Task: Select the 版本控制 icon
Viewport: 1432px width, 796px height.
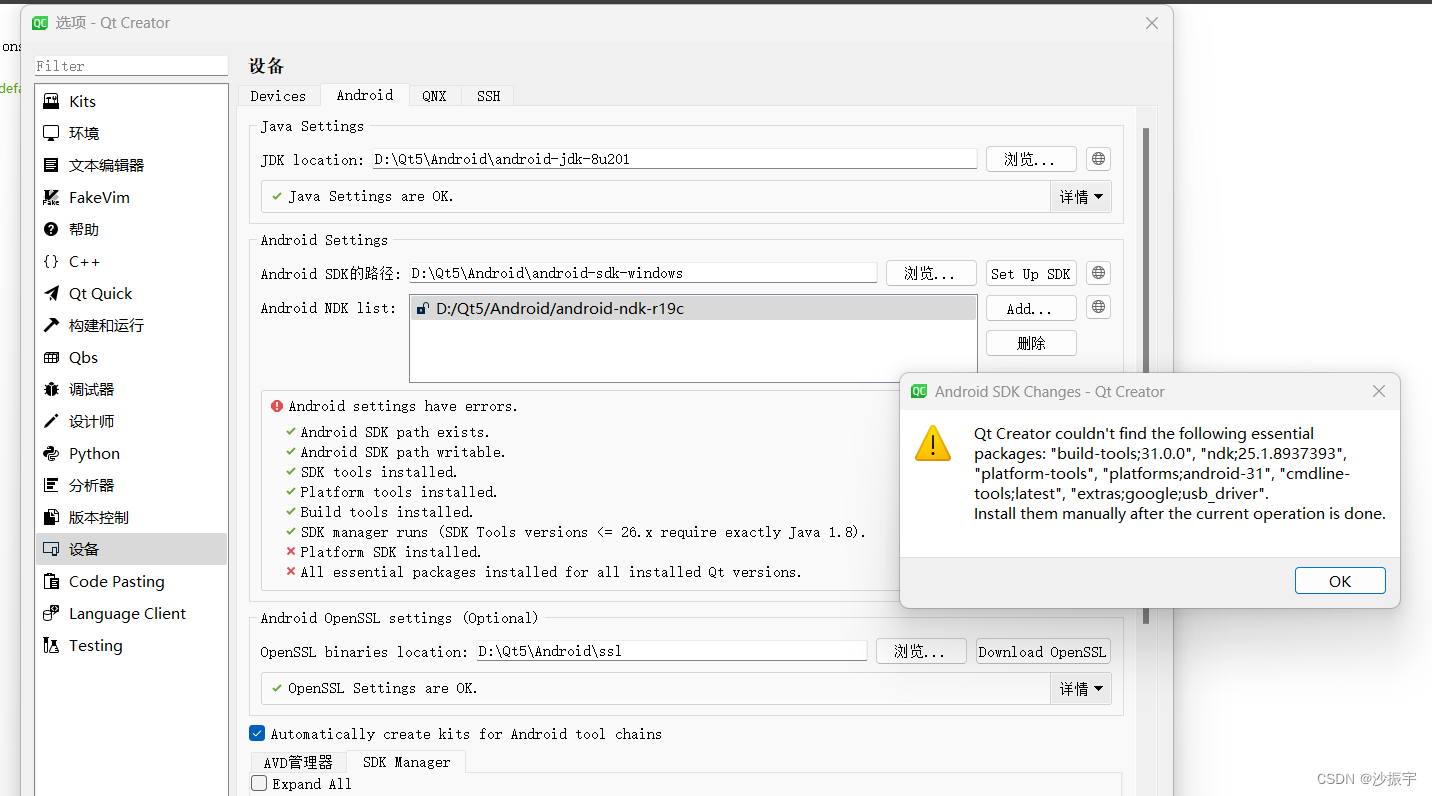Action: 51,517
